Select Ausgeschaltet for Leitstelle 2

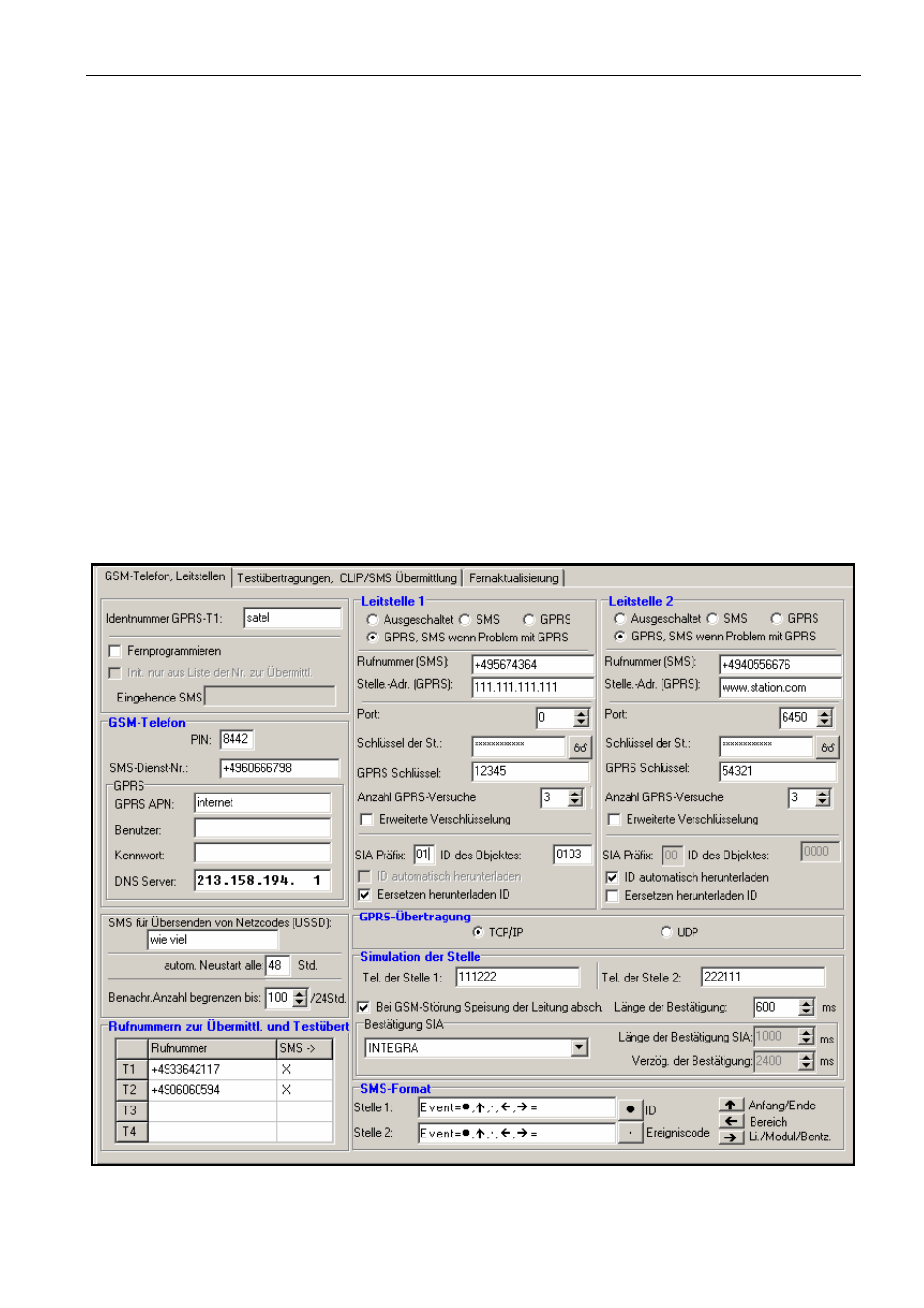click(x=620, y=618)
